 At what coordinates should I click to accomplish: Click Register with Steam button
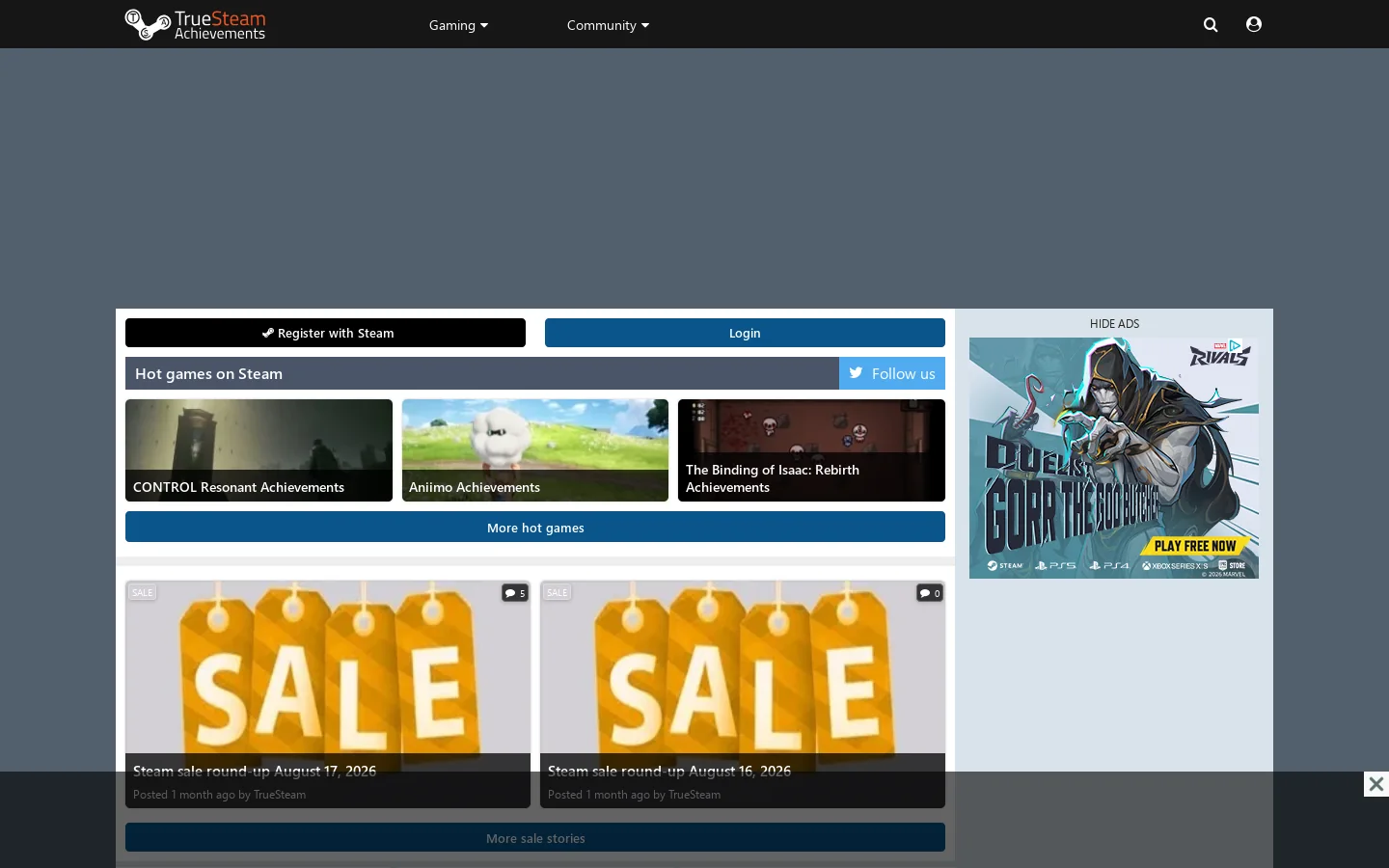click(x=326, y=333)
